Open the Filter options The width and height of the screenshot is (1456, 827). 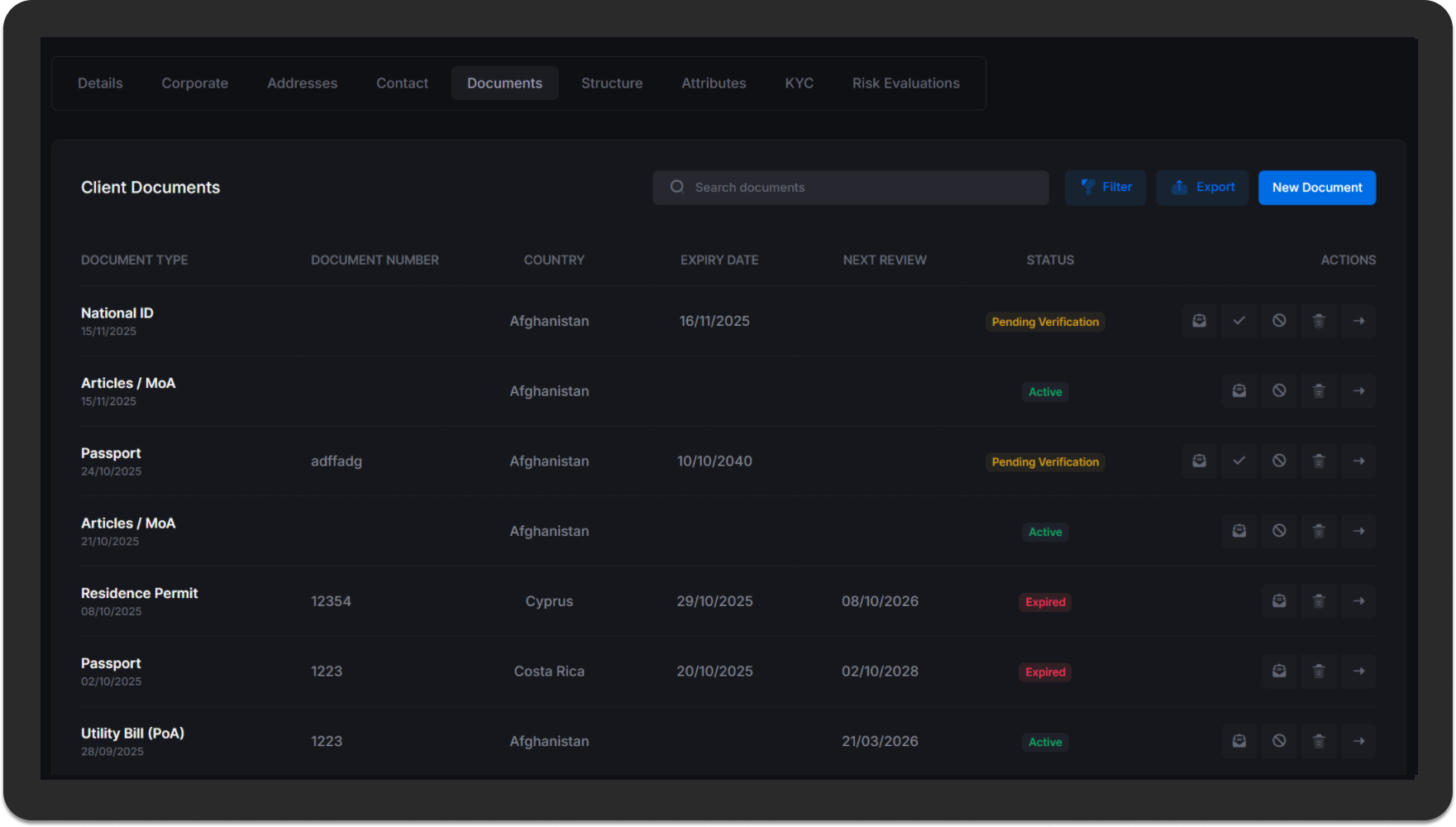pos(1105,187)
